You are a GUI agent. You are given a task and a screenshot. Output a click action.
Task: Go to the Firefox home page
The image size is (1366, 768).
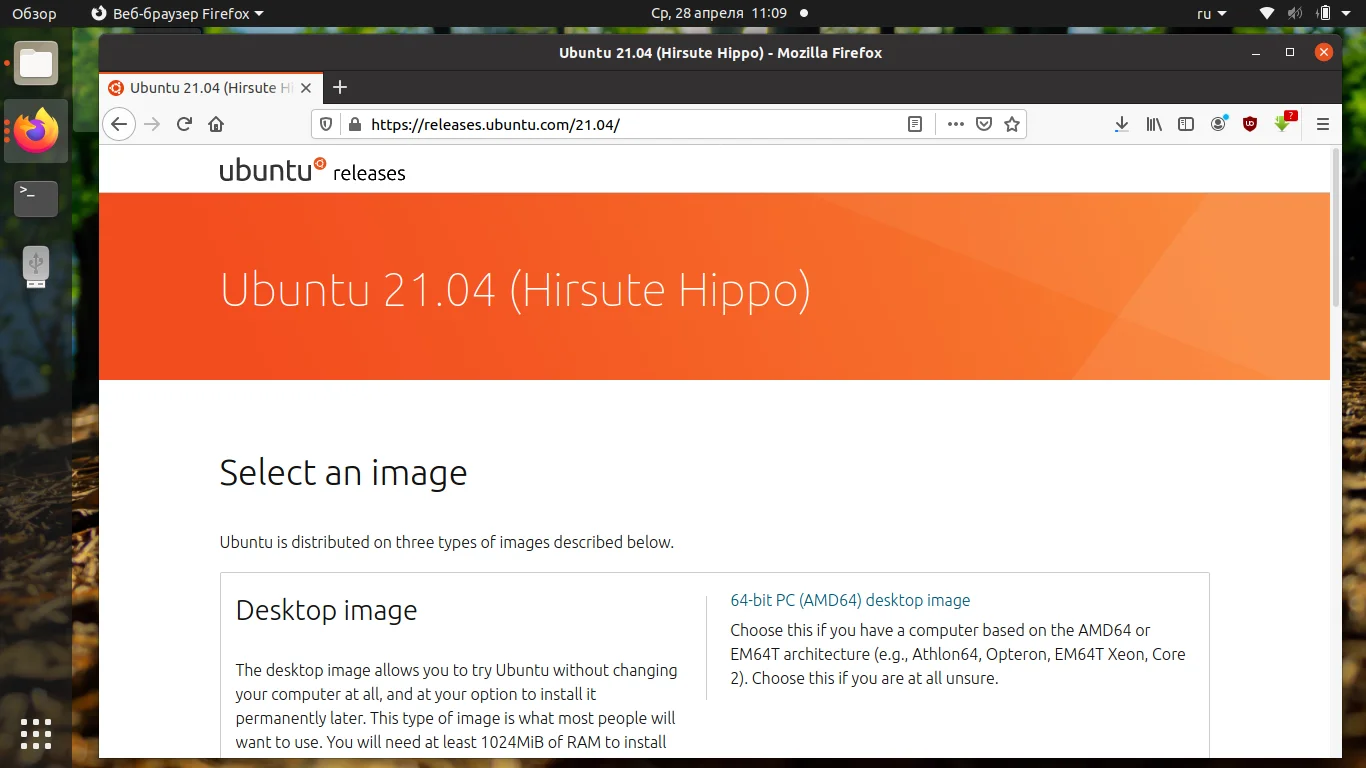(x=215, y=124)
